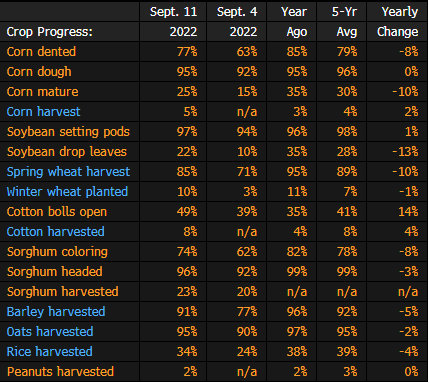Screen dimensions: 429x383
Task: Select the Yearly Change column header
Action: (397, 22)
